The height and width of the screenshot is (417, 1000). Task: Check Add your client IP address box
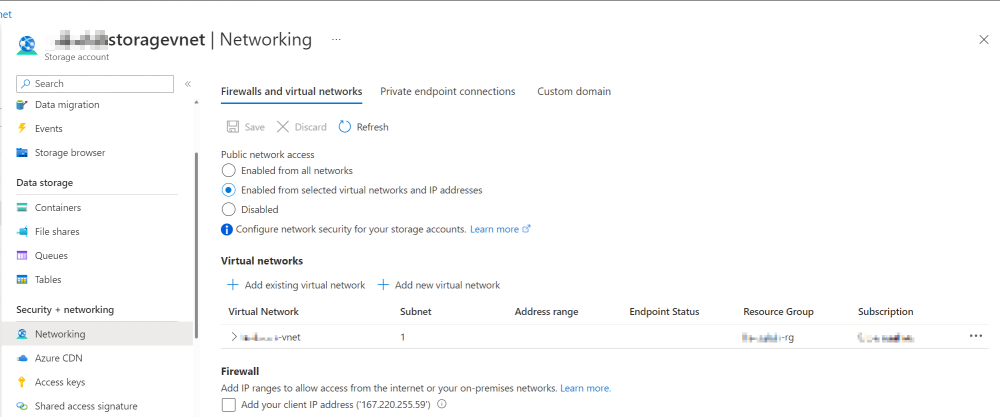pyautogui.click(x=229, y=405)
